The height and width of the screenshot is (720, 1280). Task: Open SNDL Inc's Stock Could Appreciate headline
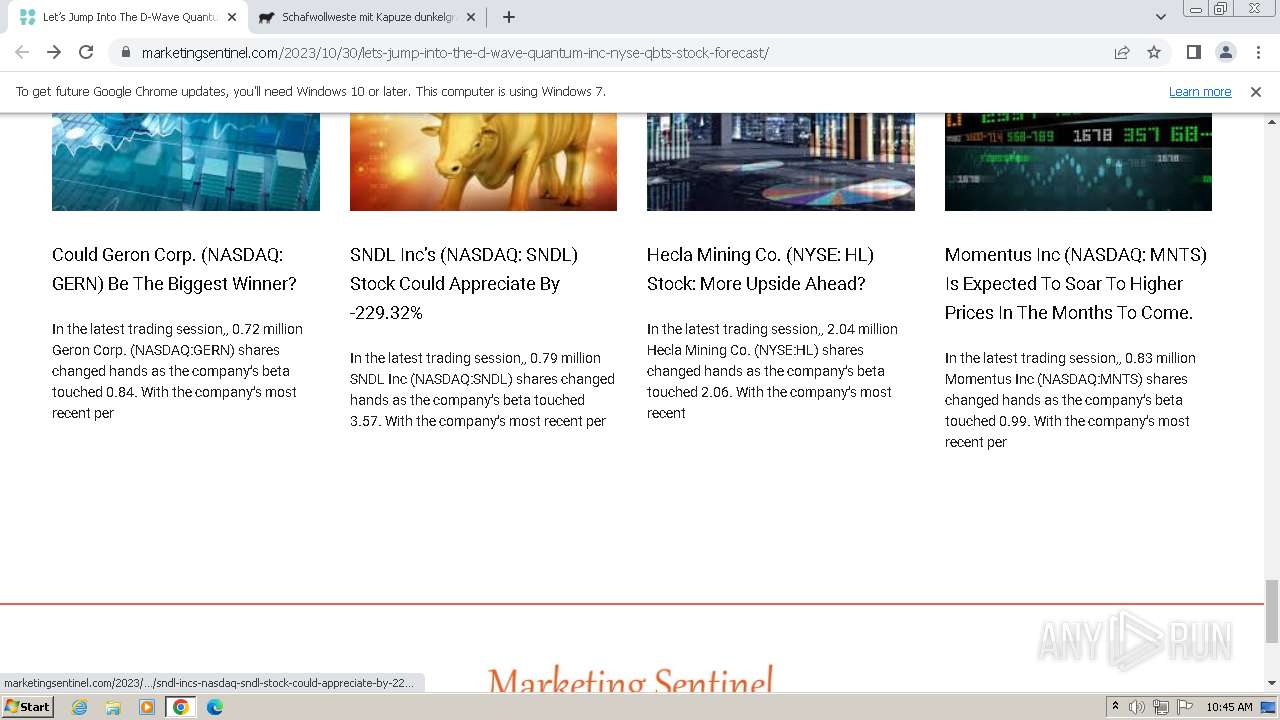coord(464,284)
